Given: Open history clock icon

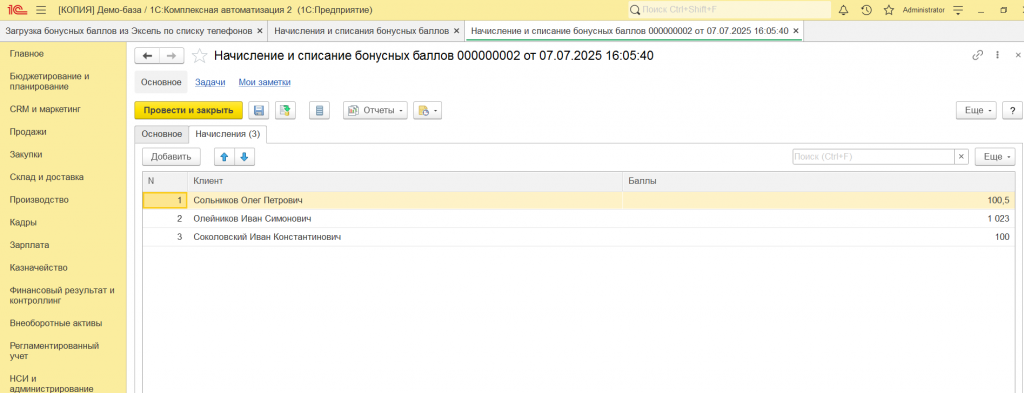Looking at the screenshot, I should [x=866, y=10].
